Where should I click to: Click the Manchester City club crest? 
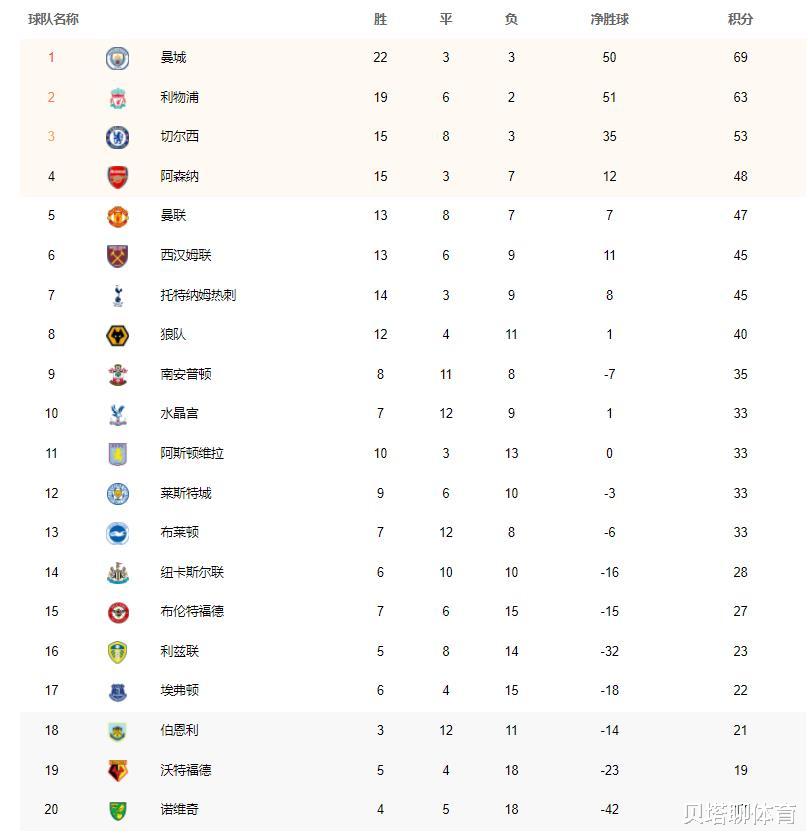click(117, 58)
